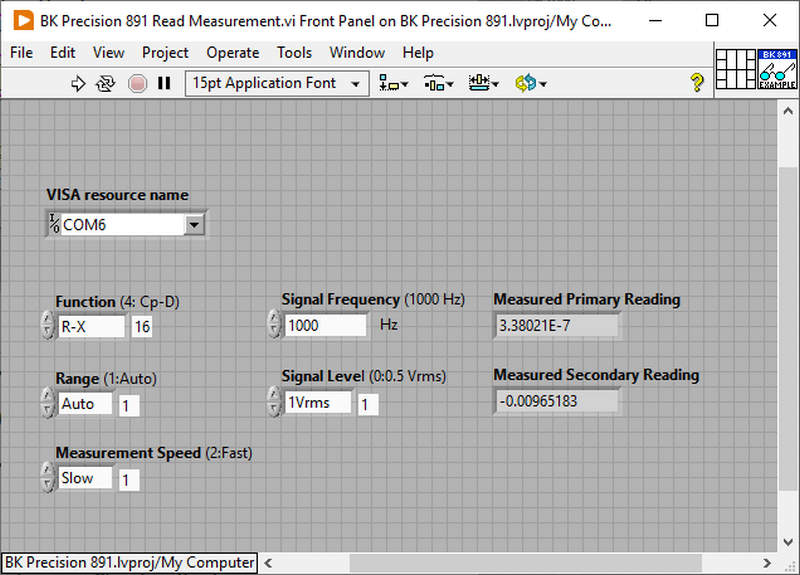The image size is (800, 575).
Task: Open the Signal Level ring showing 1Vrms
Action: pyautogui.click(x=317, y=403)
